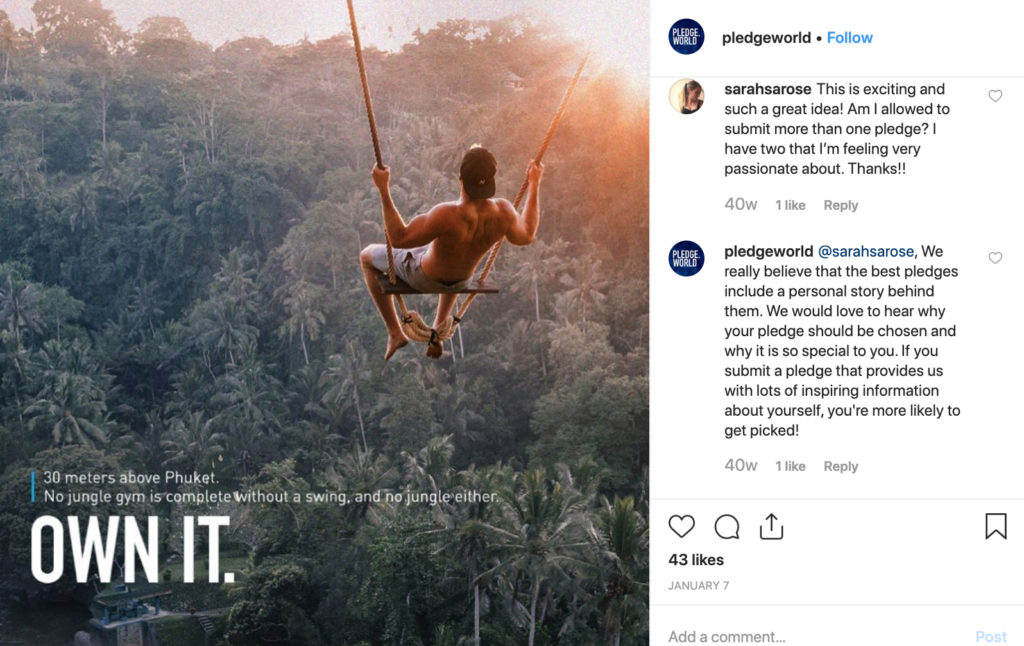Open sarahsarose's profile picture
The image size is (1024, 646).
coord(686,96)
